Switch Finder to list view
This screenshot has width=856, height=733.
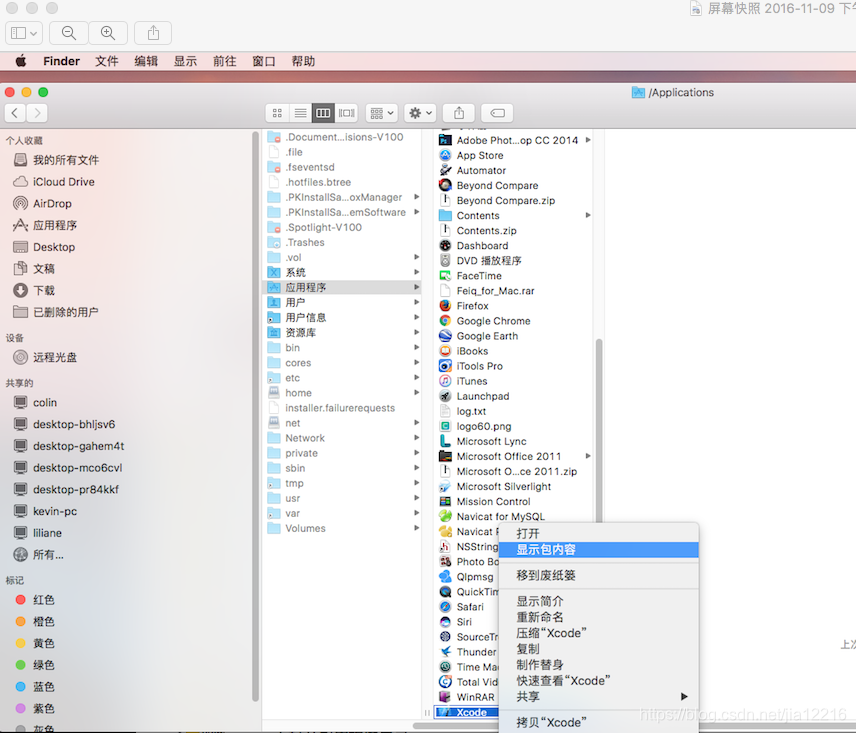pos(300,113)
